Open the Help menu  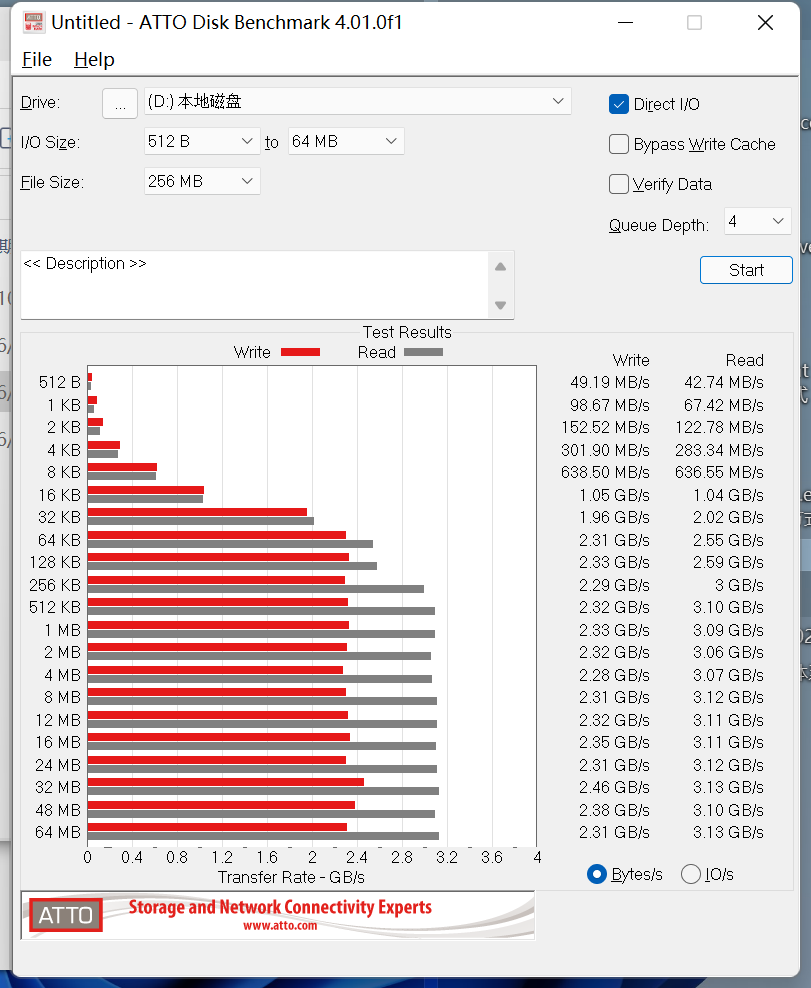[x=94, y=60]
